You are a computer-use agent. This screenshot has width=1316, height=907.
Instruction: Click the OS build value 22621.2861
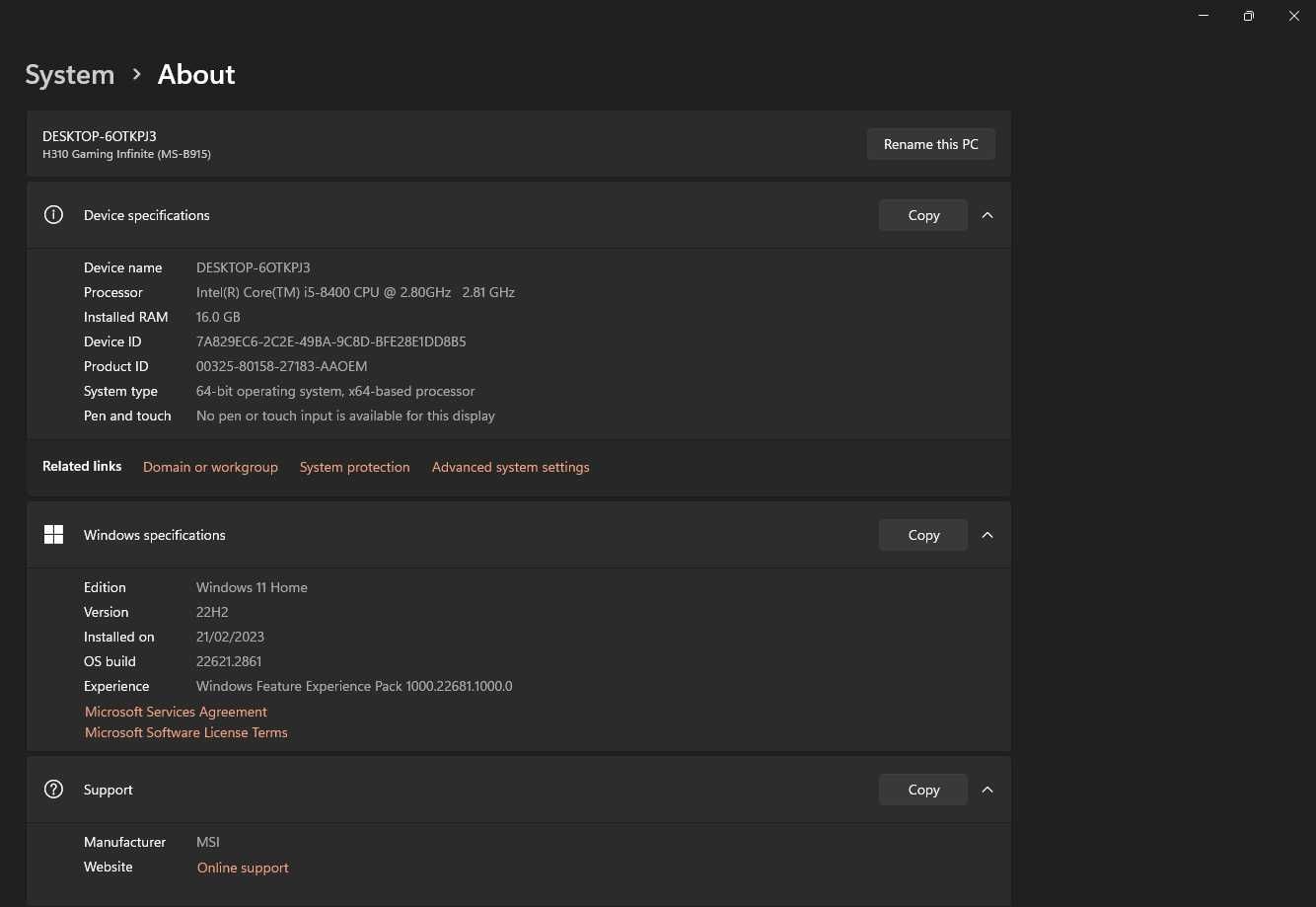point(229,661)
